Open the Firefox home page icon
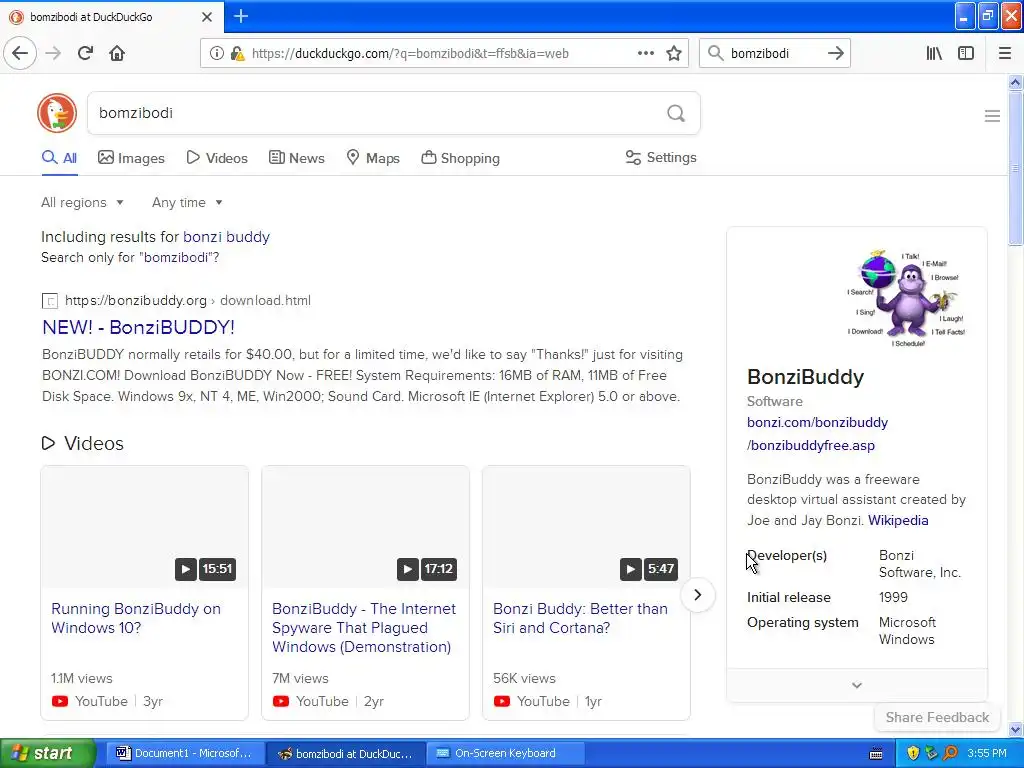 [117, 53]
